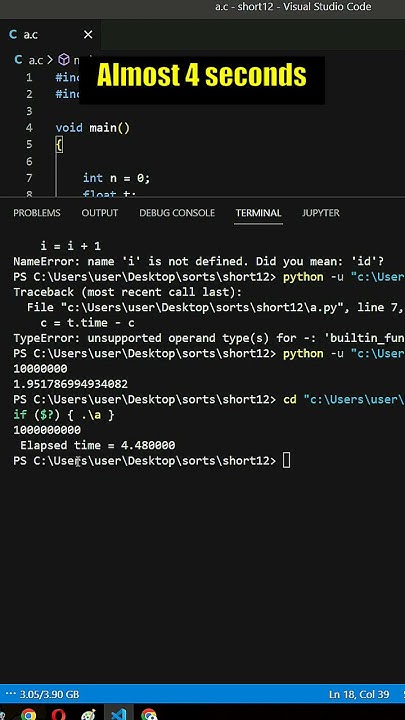
Task: Click the memory usage 3.05/3.90 GB status item
Action: tap(49, 694)
